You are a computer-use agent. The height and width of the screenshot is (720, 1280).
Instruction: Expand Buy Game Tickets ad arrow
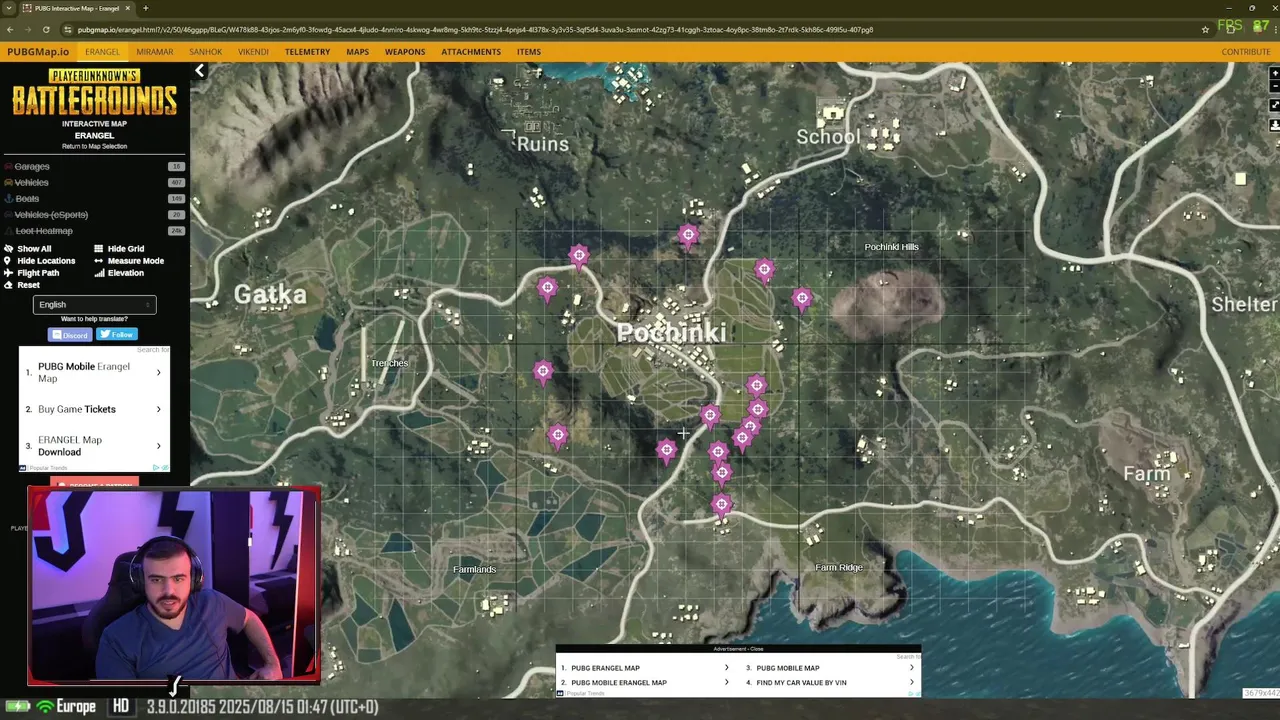point(158,409)
